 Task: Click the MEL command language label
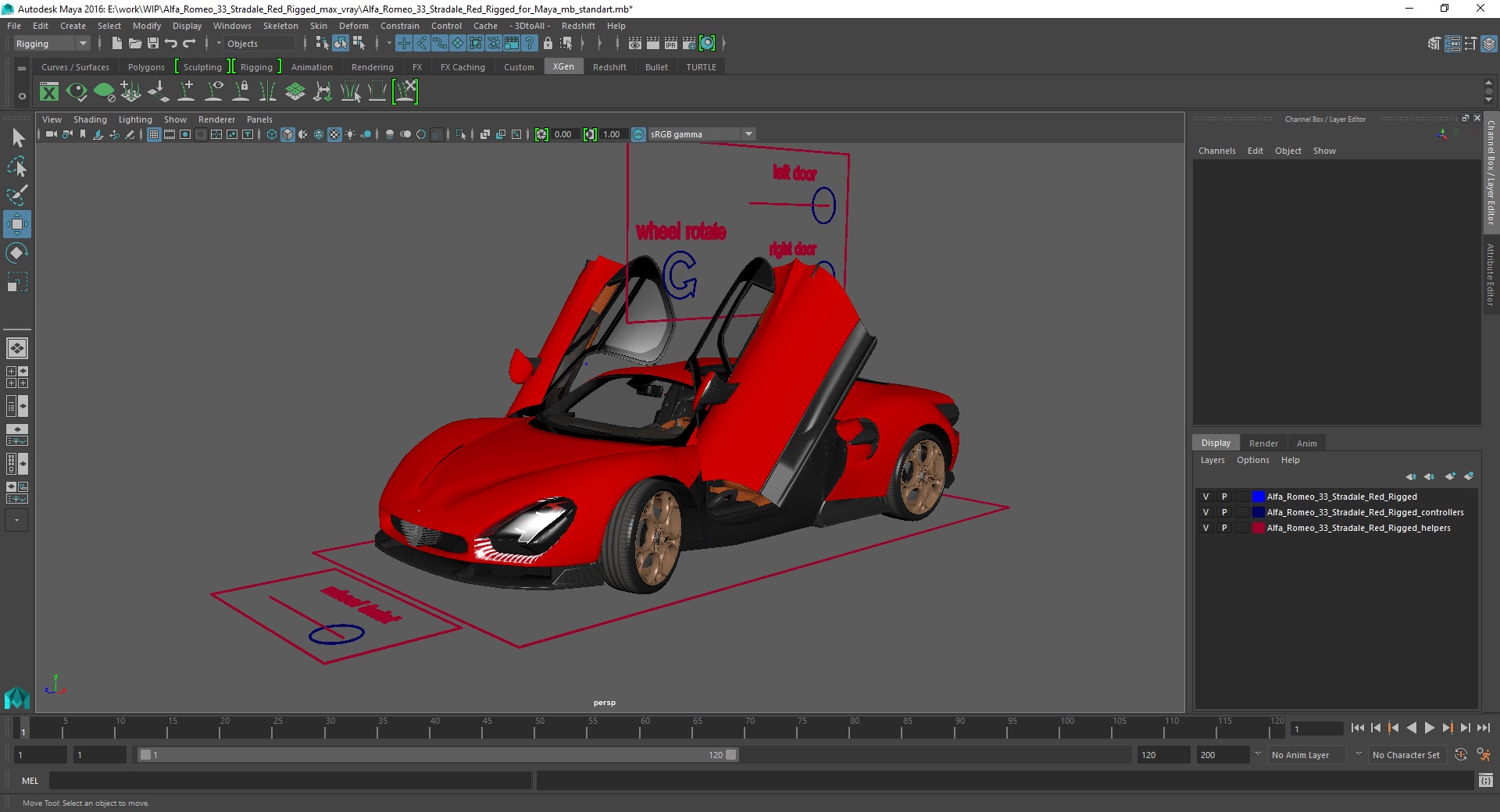click(30, 780)
